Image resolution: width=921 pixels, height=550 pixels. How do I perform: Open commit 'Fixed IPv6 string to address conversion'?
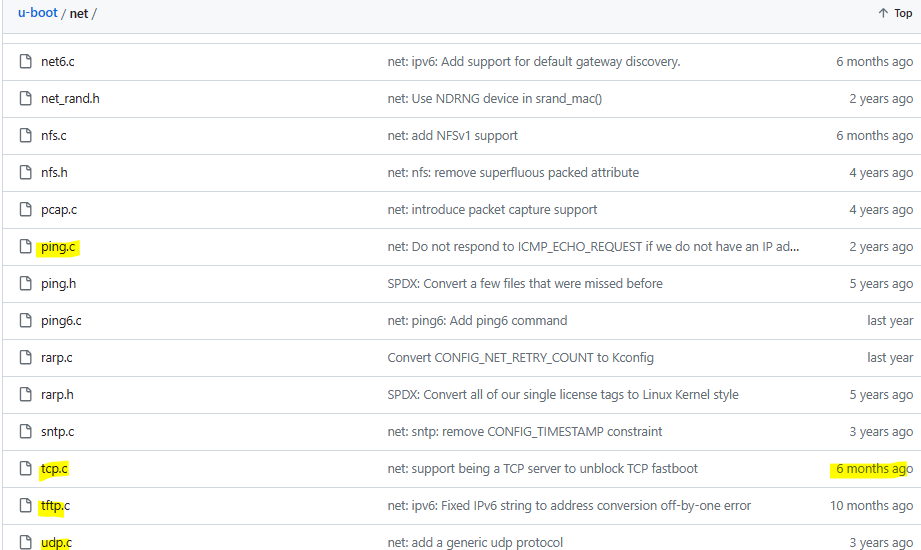pos(569,506)
